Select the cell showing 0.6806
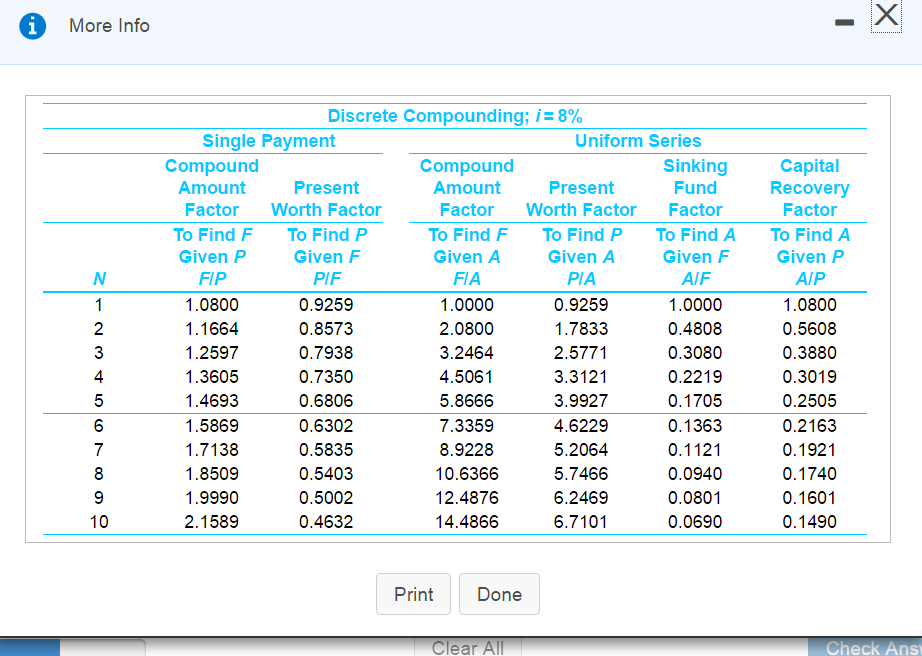Image resolution: width=922 pixels, height=656 pixels. pos(326,401)
